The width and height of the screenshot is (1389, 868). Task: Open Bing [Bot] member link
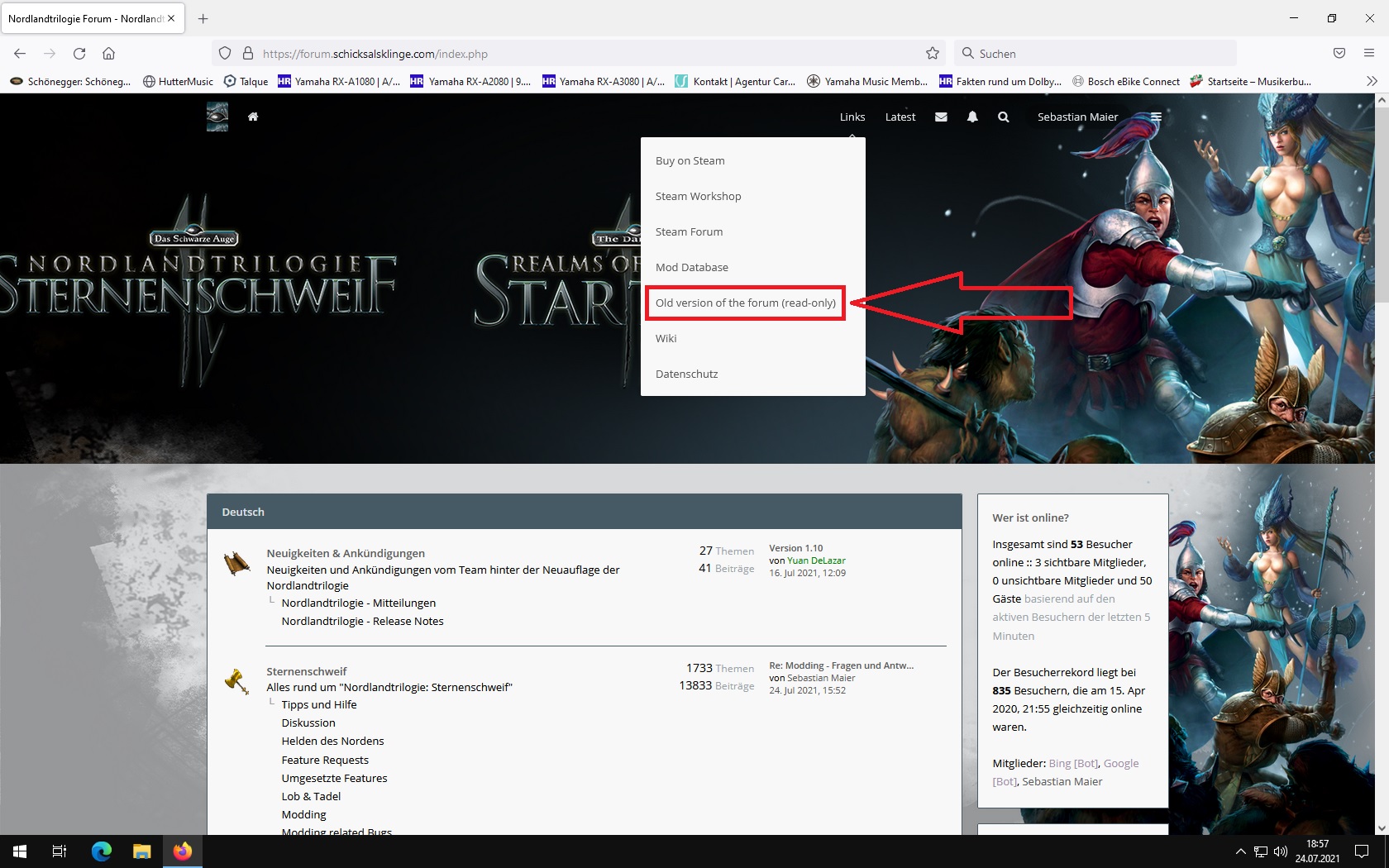point(1073,763)
